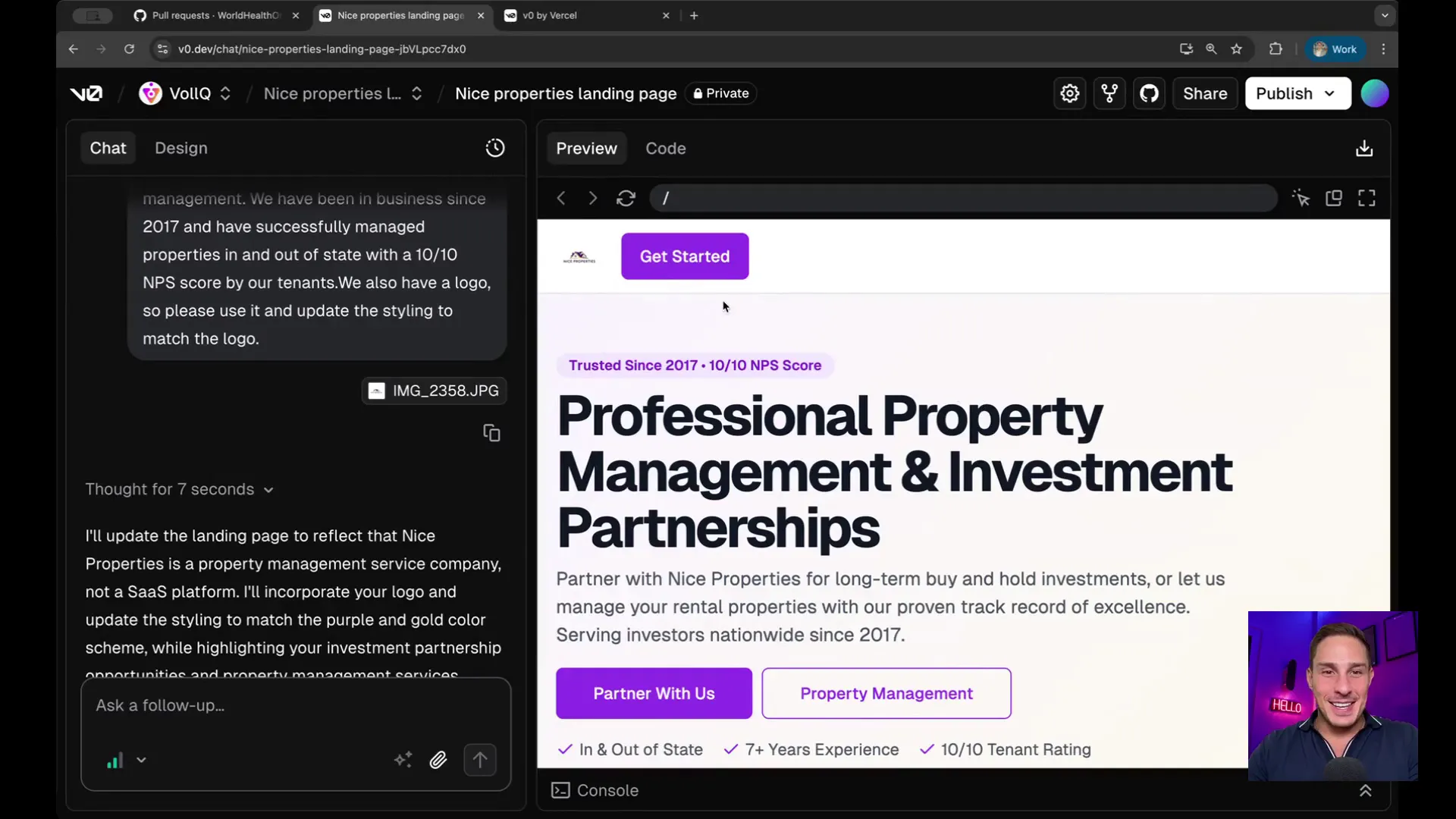
Task: Click the site info icon in address bar
Action: coord(162,49)
